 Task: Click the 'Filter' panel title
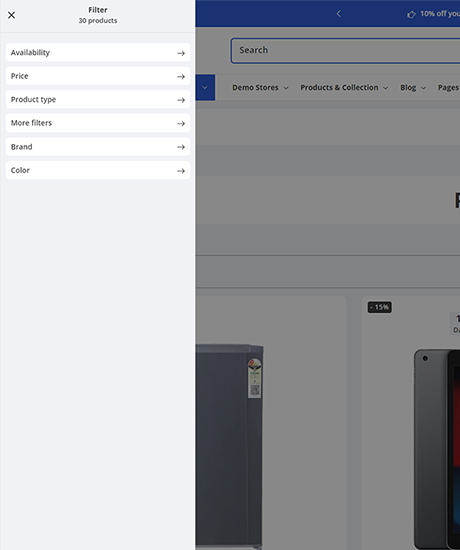98,10
